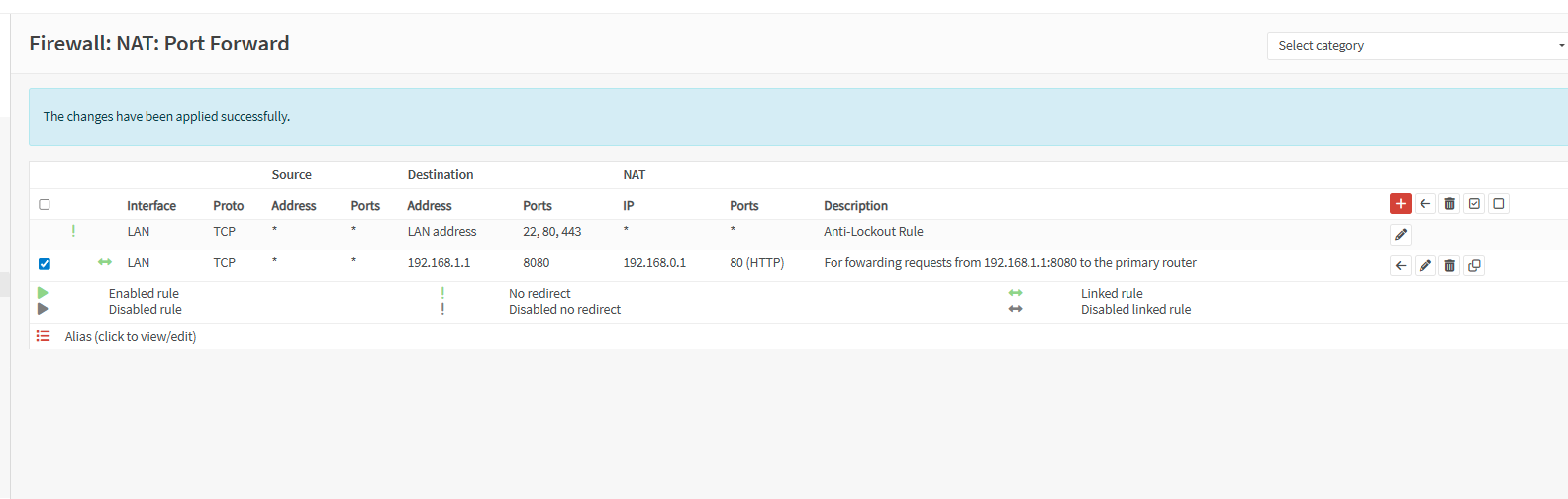Click move selected rules arrow in header
1568x499 pixels.
(1425, 204)
